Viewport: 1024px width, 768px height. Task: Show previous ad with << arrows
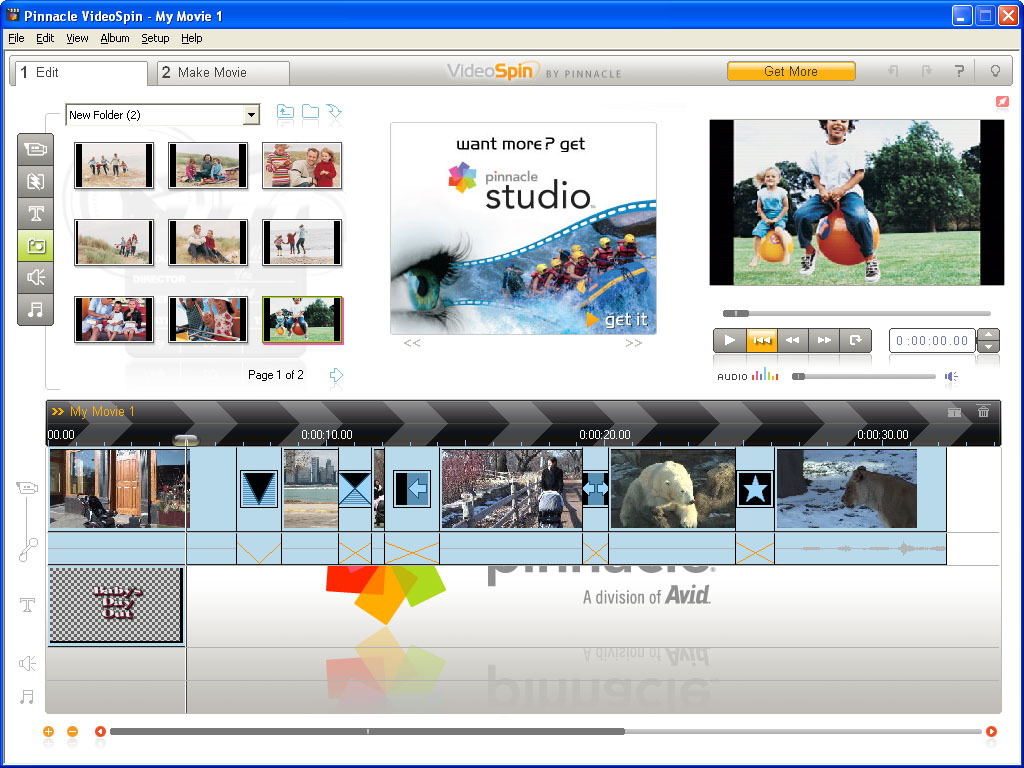(412, 343)
